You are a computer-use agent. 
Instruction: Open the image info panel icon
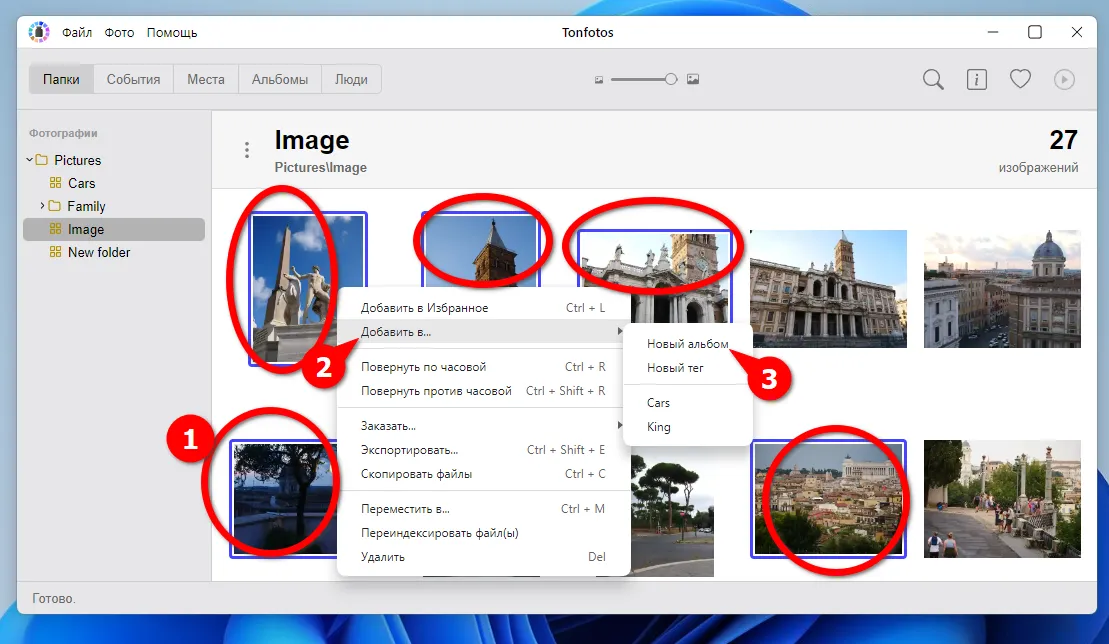point(976,80)
